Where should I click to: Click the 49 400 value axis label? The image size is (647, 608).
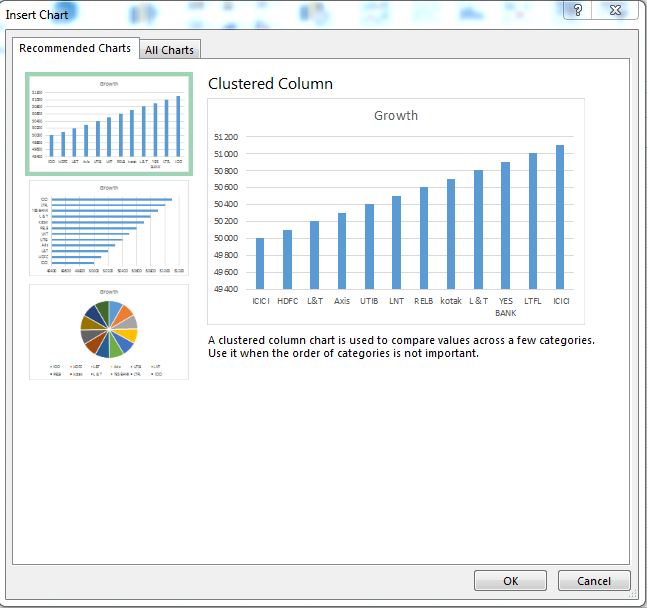[x=226, y=289]
